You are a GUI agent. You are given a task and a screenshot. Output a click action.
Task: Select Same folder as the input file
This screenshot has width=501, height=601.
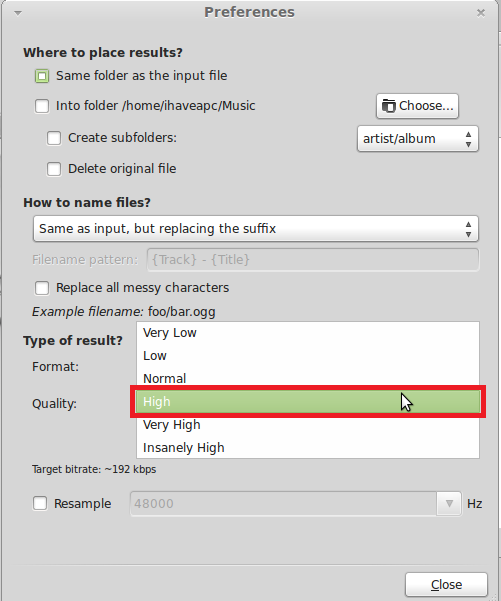[42, 76]
